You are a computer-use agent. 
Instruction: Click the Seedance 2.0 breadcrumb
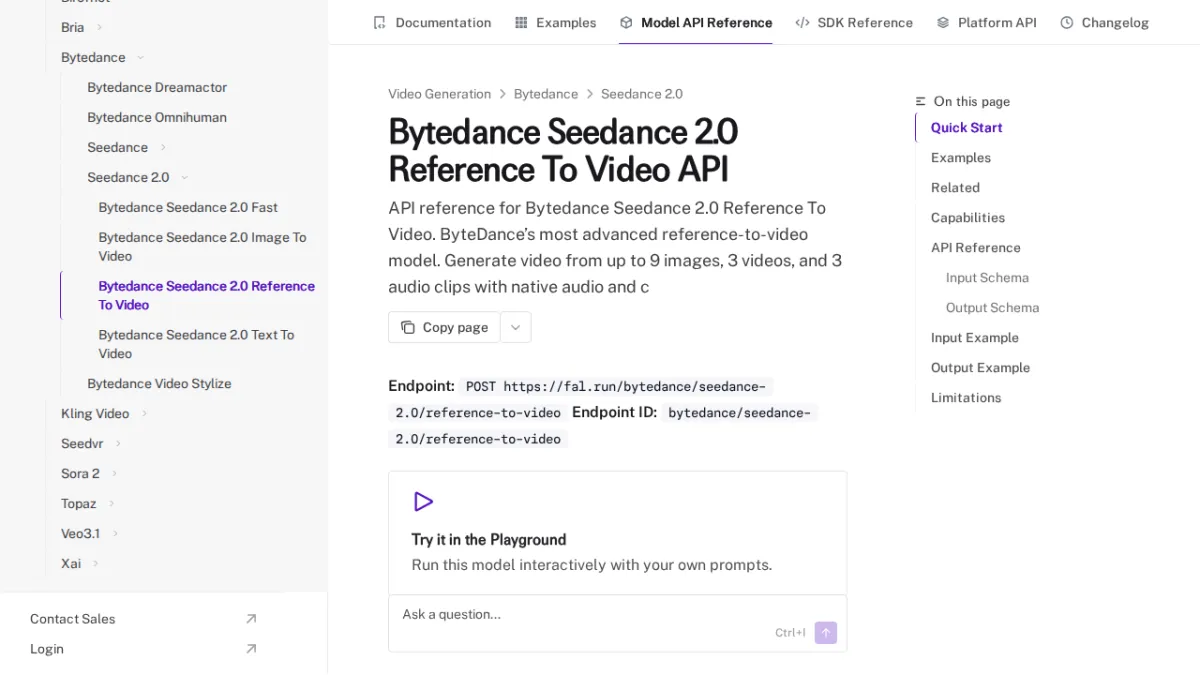click(x=642, y=94)
